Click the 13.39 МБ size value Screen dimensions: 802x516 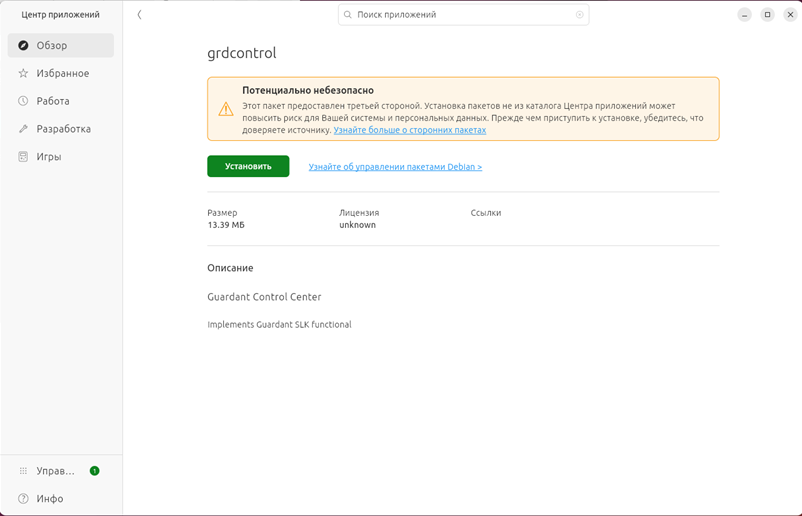pos(226,225)
